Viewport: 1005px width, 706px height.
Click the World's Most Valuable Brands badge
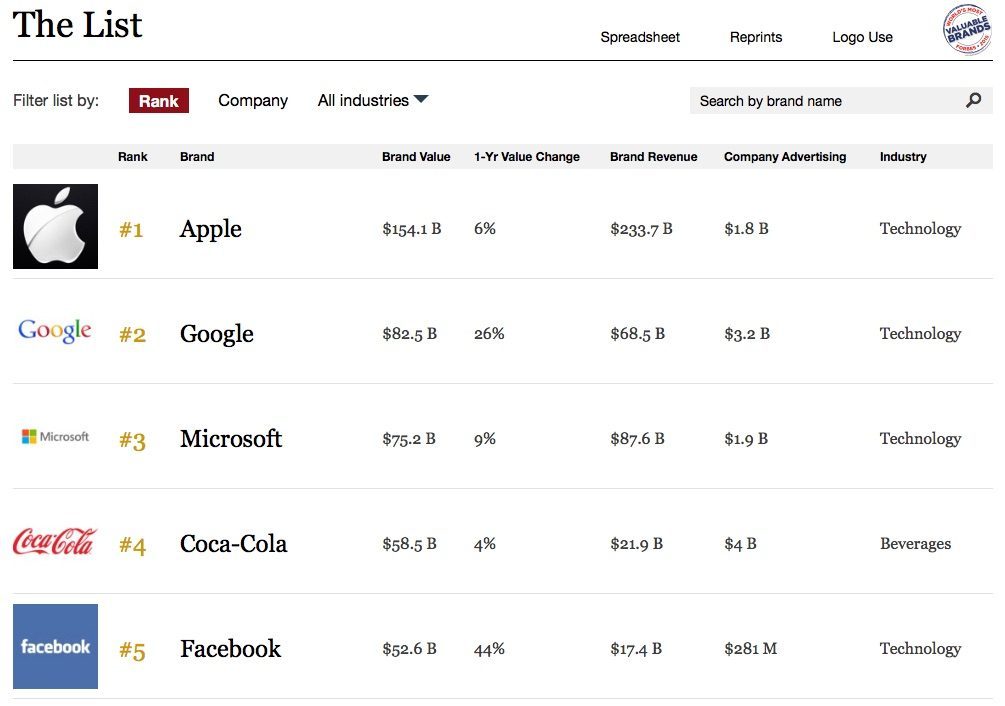(967, 29)
